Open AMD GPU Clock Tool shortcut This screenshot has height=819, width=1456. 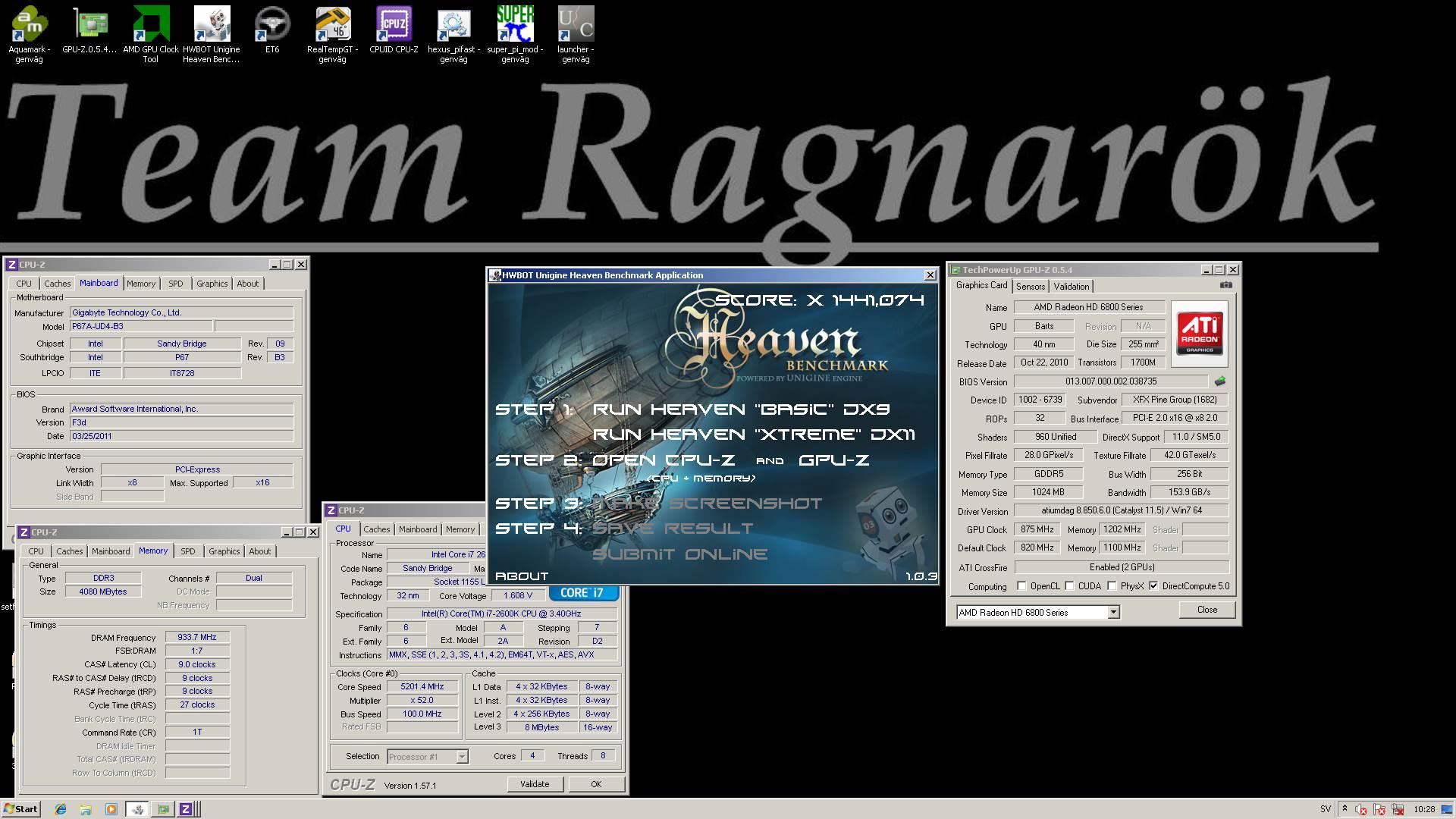tap(151, 34)
